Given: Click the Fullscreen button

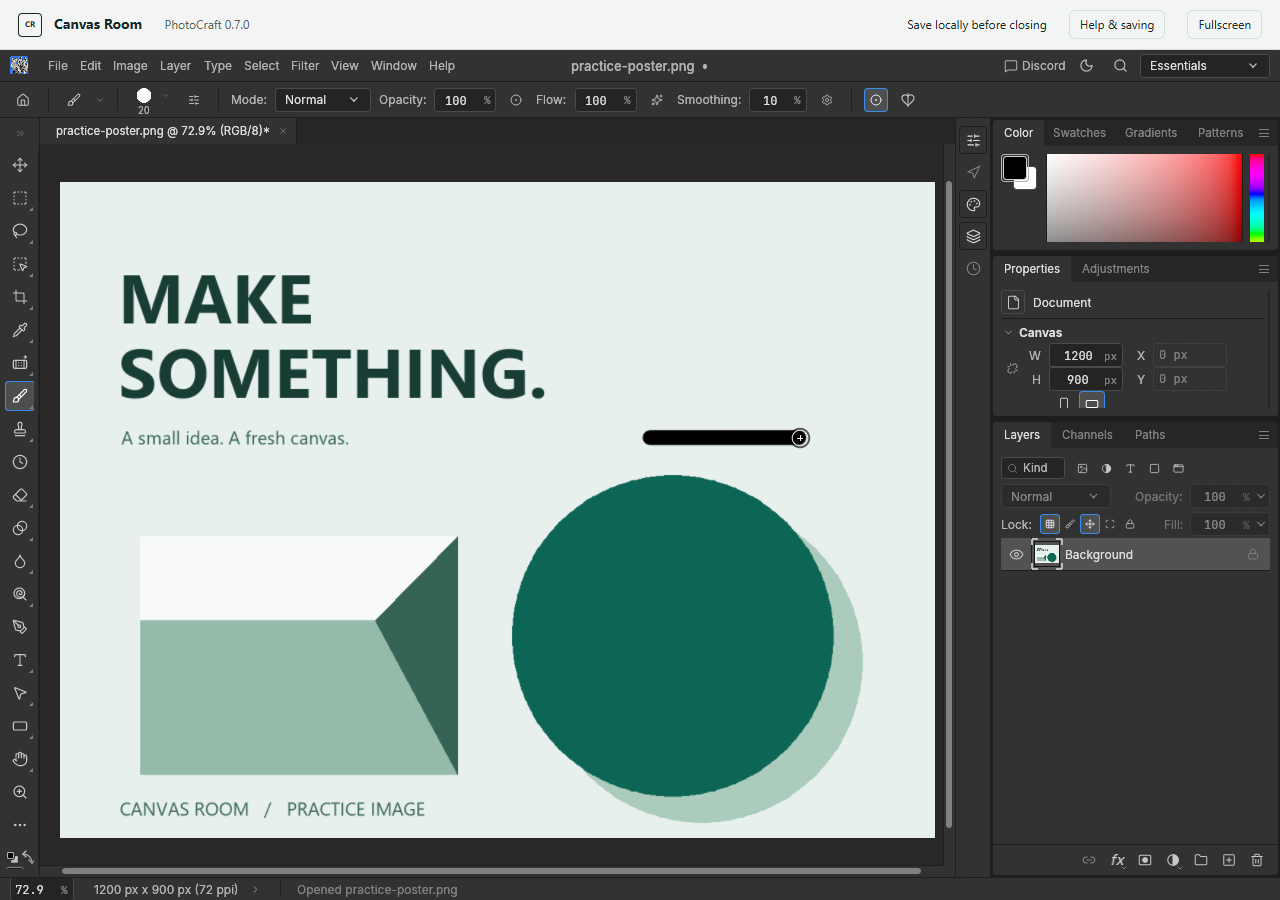Looking at the screenshot, I should click(x=1224, y=25).
